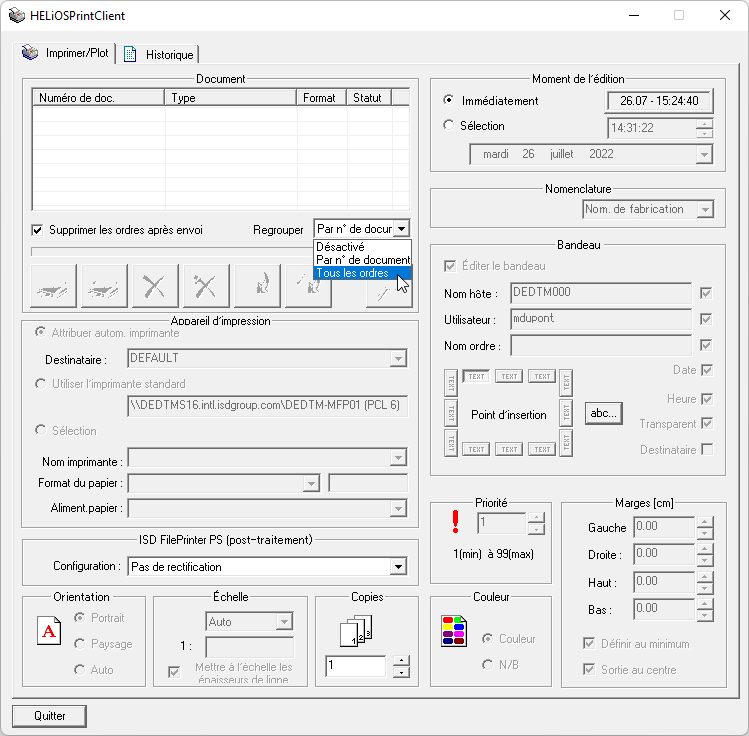Image resolution: width=749 pixels, height=736 pixels.
Task: Select left-side upper vertical TEXT insertion point
Action: pos(450,383)
